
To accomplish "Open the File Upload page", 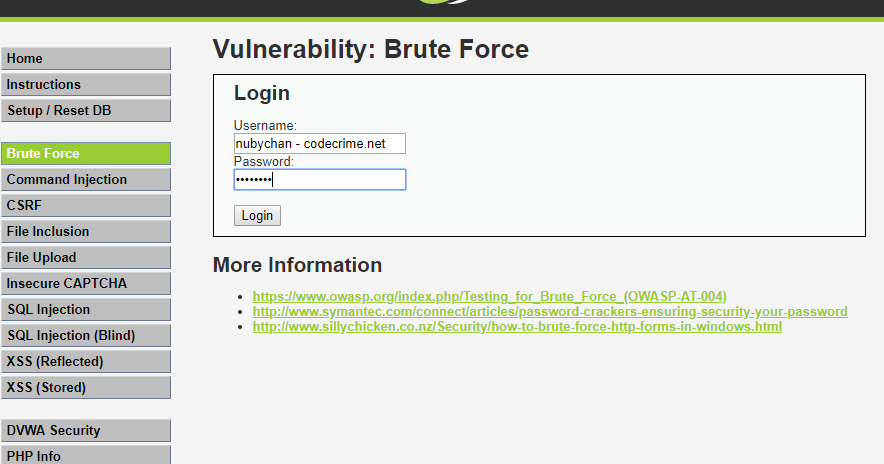I will pos(86,257).
